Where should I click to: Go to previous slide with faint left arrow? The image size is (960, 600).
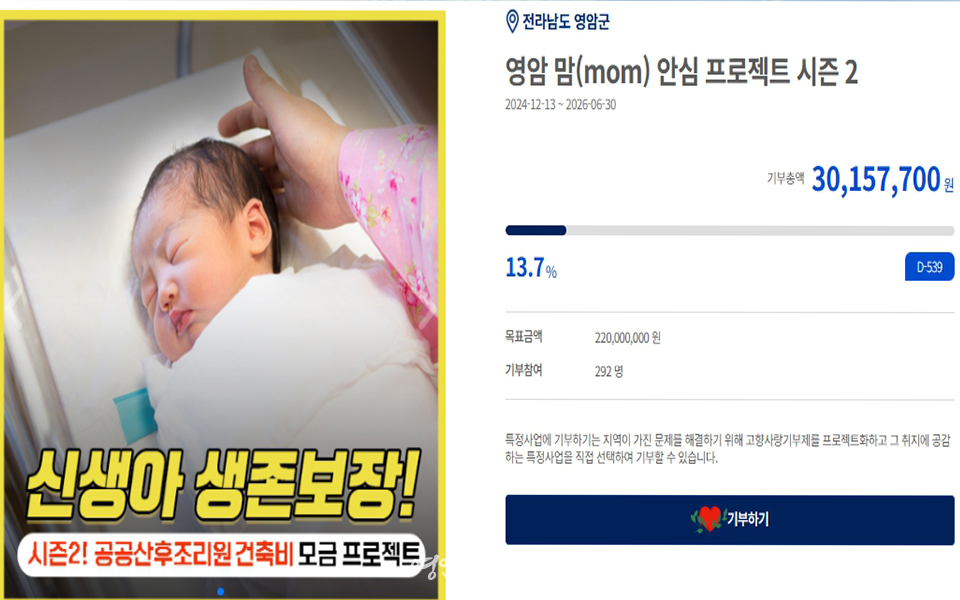pos(15,301)
